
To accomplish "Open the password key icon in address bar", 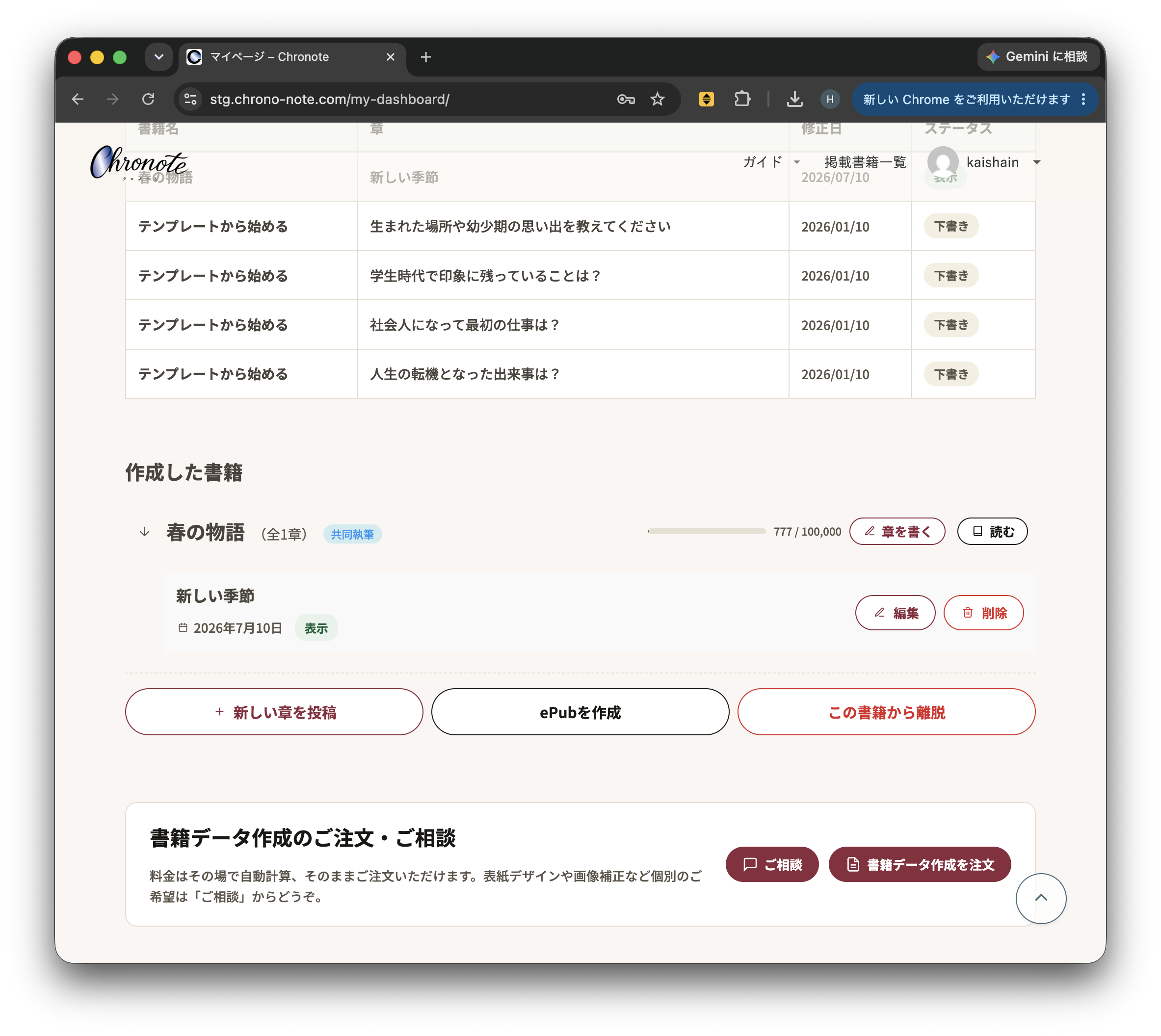I will pyautogui.click(x=625, y=99).
